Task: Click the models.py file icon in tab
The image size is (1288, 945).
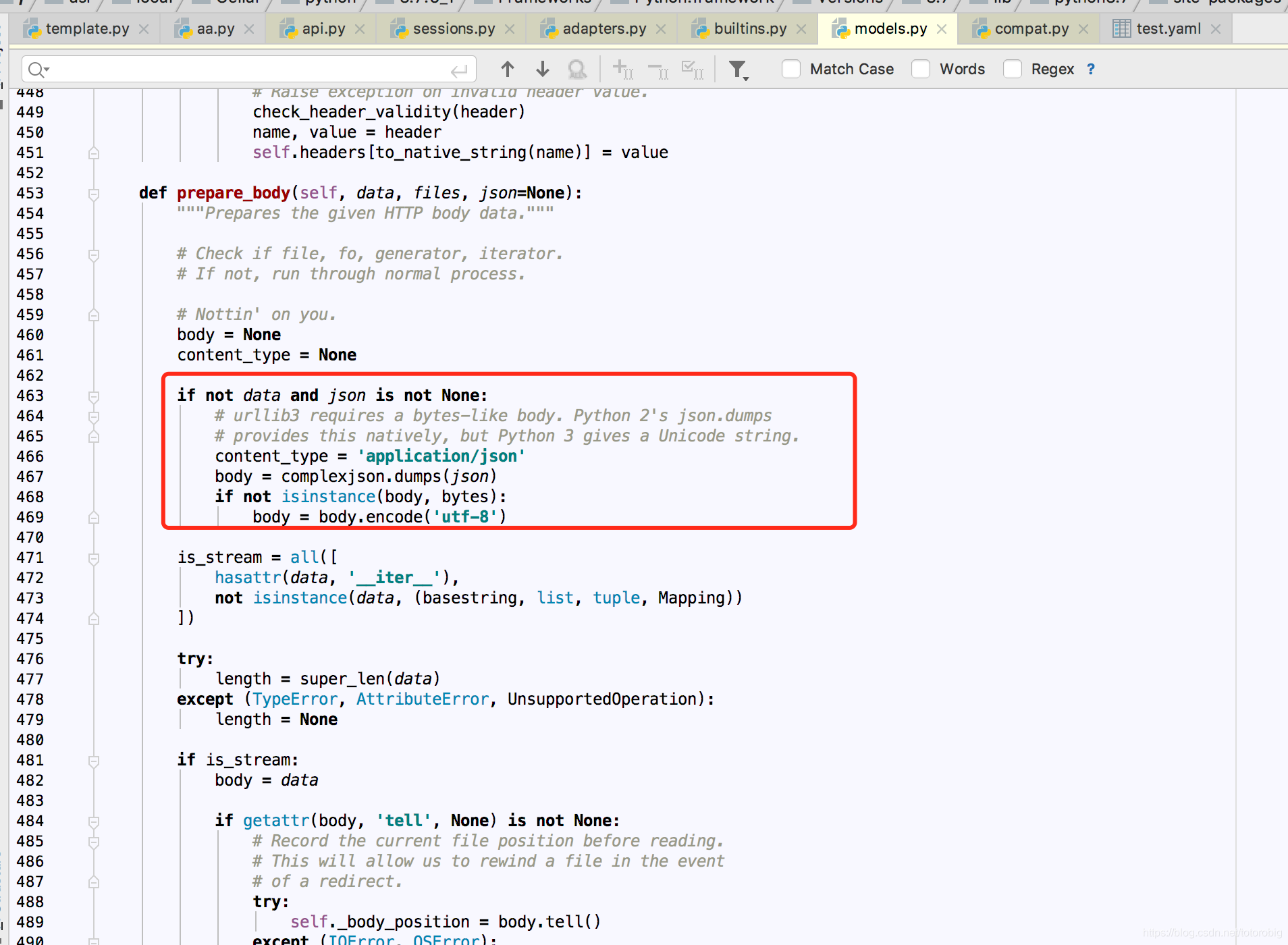Action: pos(840,29)
